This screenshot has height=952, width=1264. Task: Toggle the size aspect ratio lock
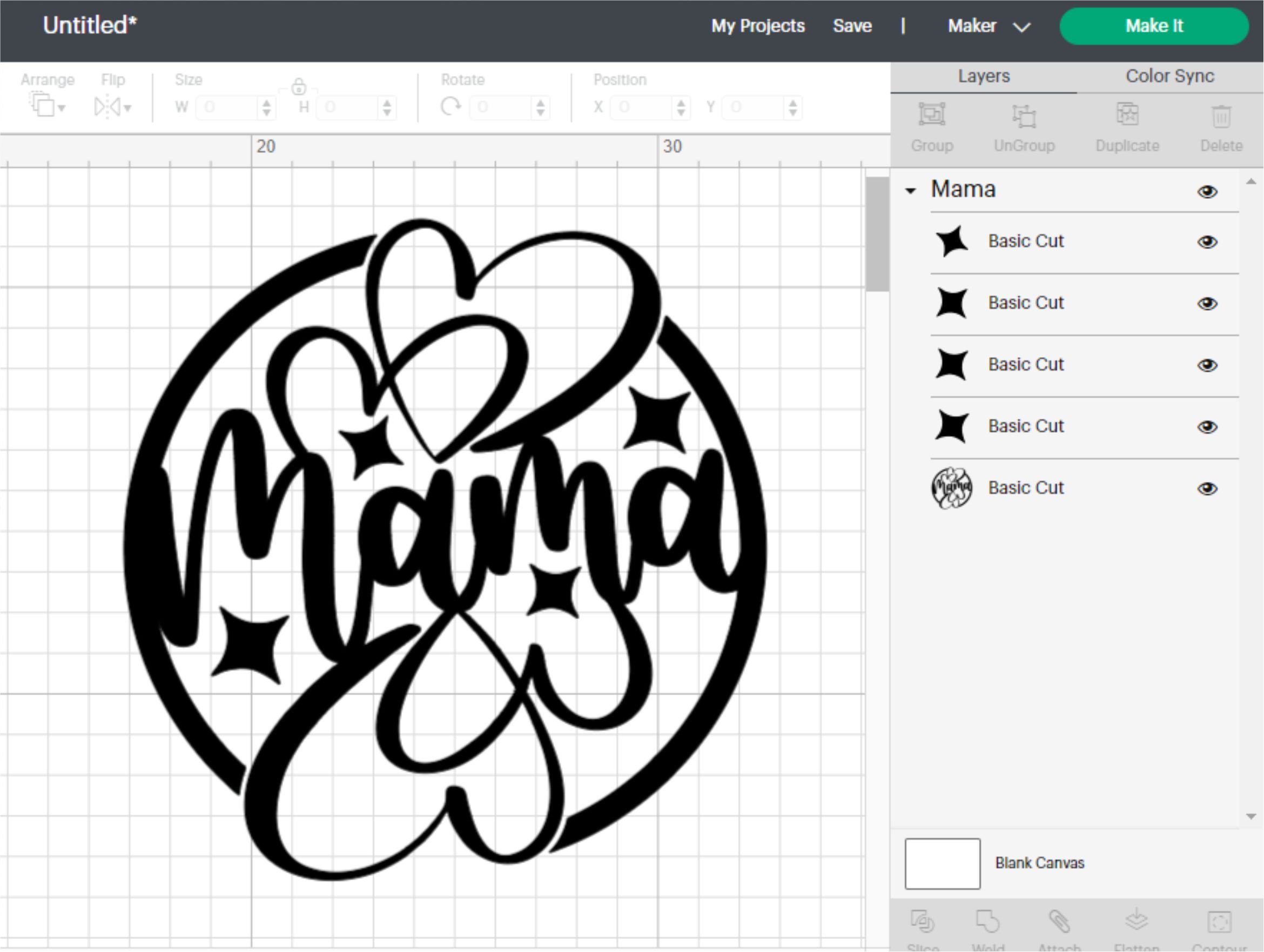click(x=299, y=87)
